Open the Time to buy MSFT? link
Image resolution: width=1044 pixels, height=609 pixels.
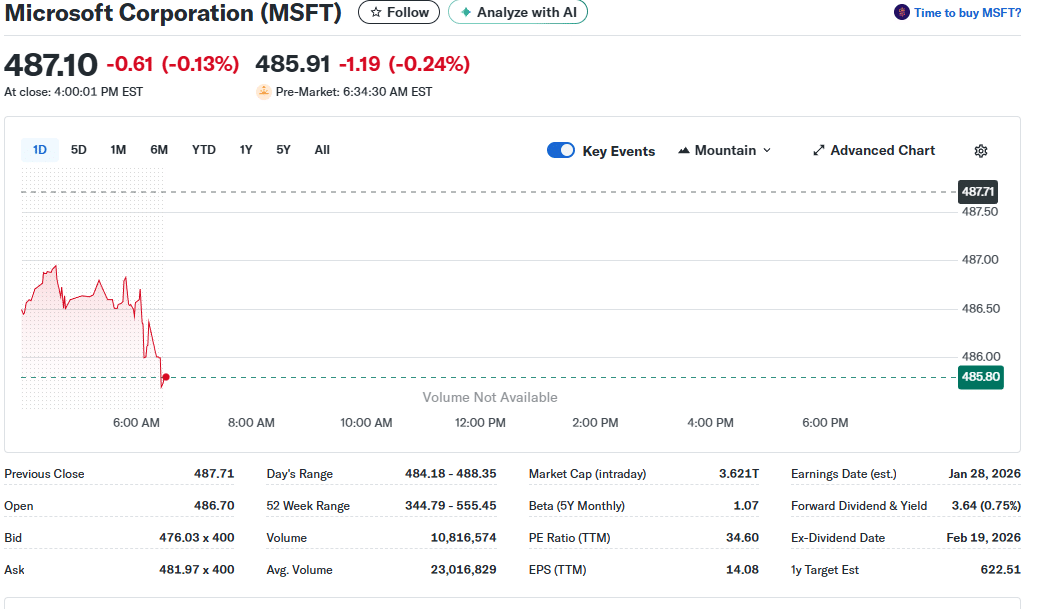point(965,13)
